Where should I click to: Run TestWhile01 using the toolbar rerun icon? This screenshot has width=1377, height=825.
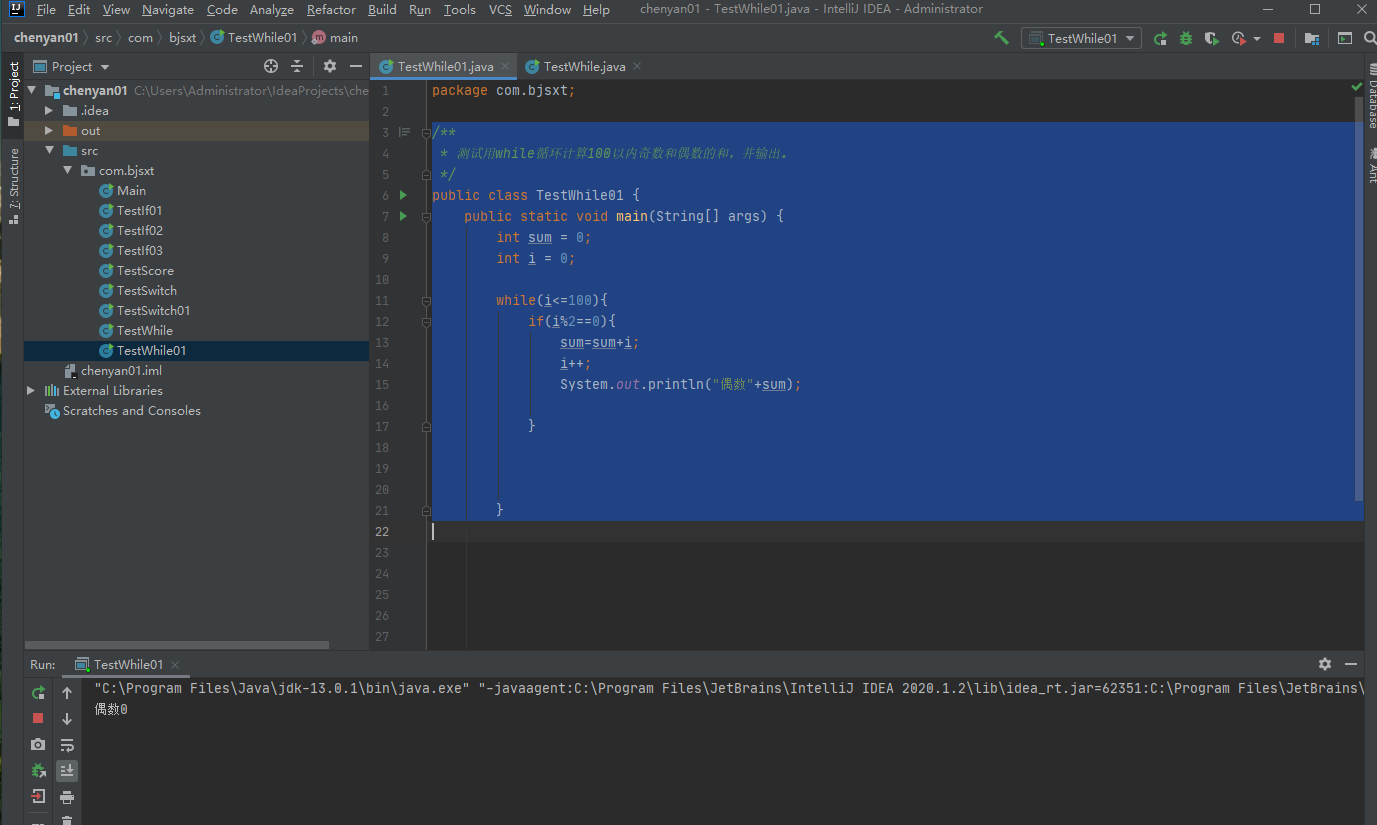click(x=1160, y=38)
